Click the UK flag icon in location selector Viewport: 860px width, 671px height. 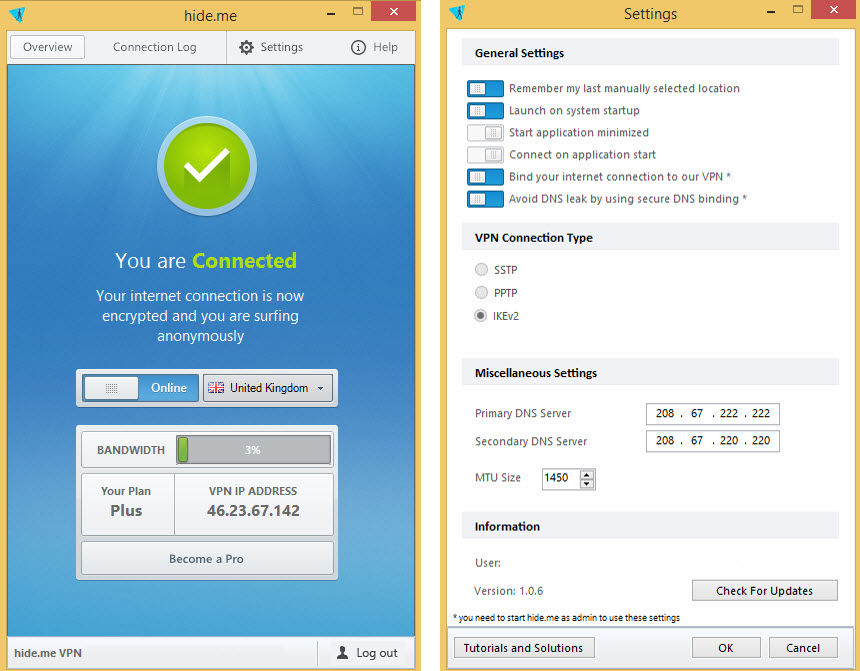[x=216, y=388]
